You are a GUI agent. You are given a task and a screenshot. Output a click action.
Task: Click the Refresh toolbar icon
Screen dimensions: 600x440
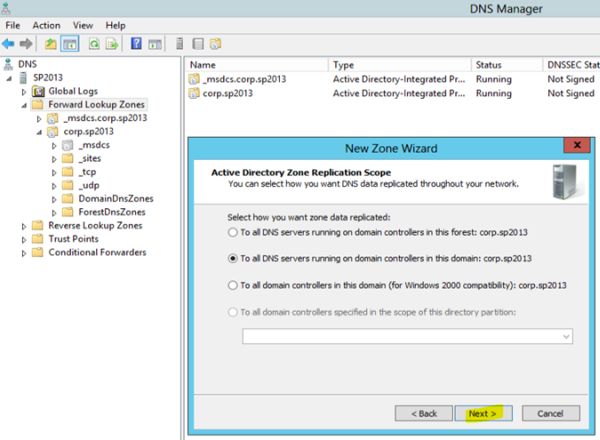pyautogui.click(x=94, y=44)
